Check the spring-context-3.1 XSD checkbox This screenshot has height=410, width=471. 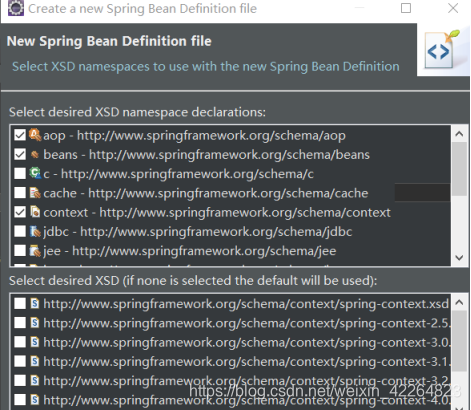20,361
